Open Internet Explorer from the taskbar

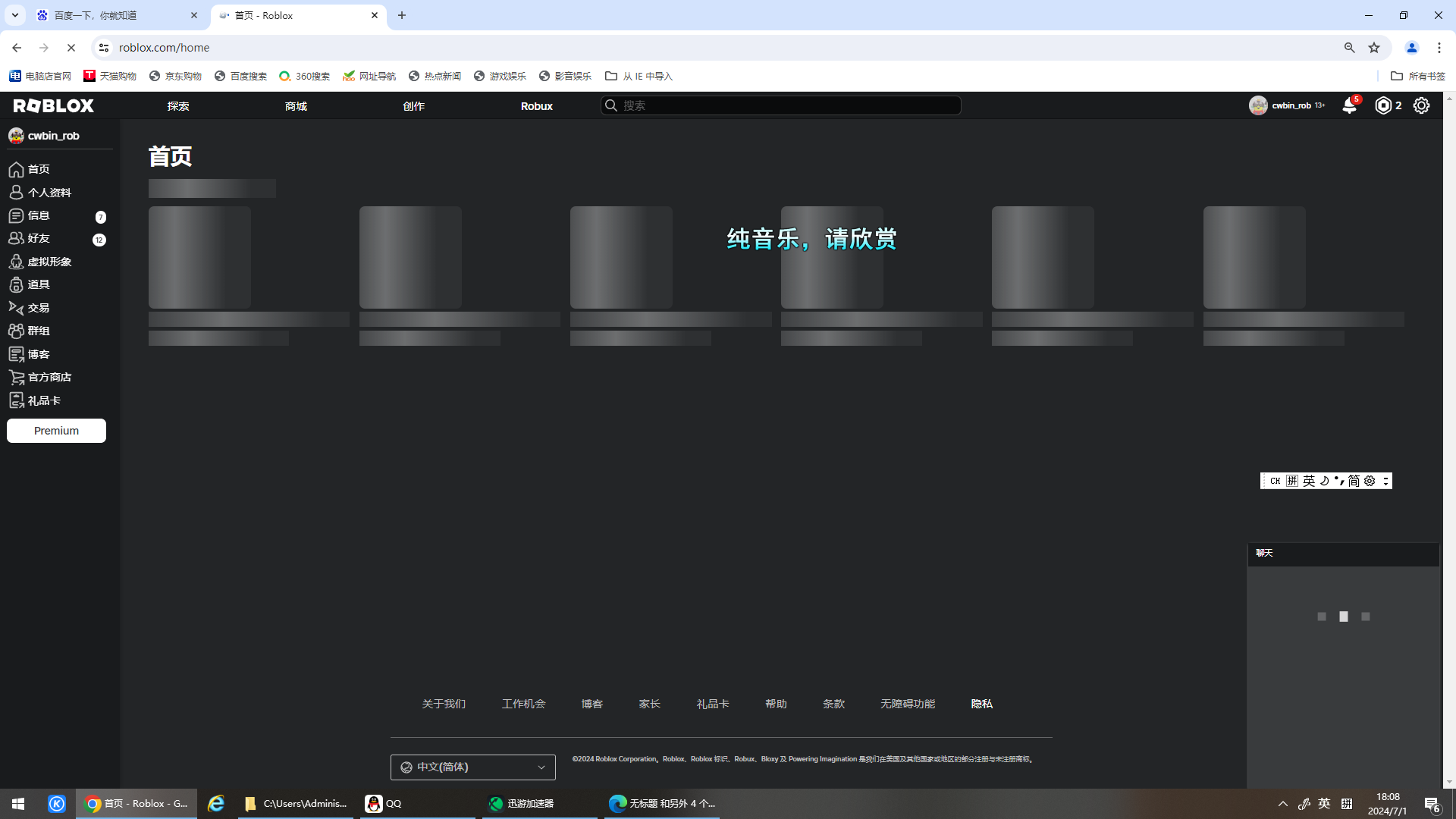pyautogui.click(x=216, y=804)
